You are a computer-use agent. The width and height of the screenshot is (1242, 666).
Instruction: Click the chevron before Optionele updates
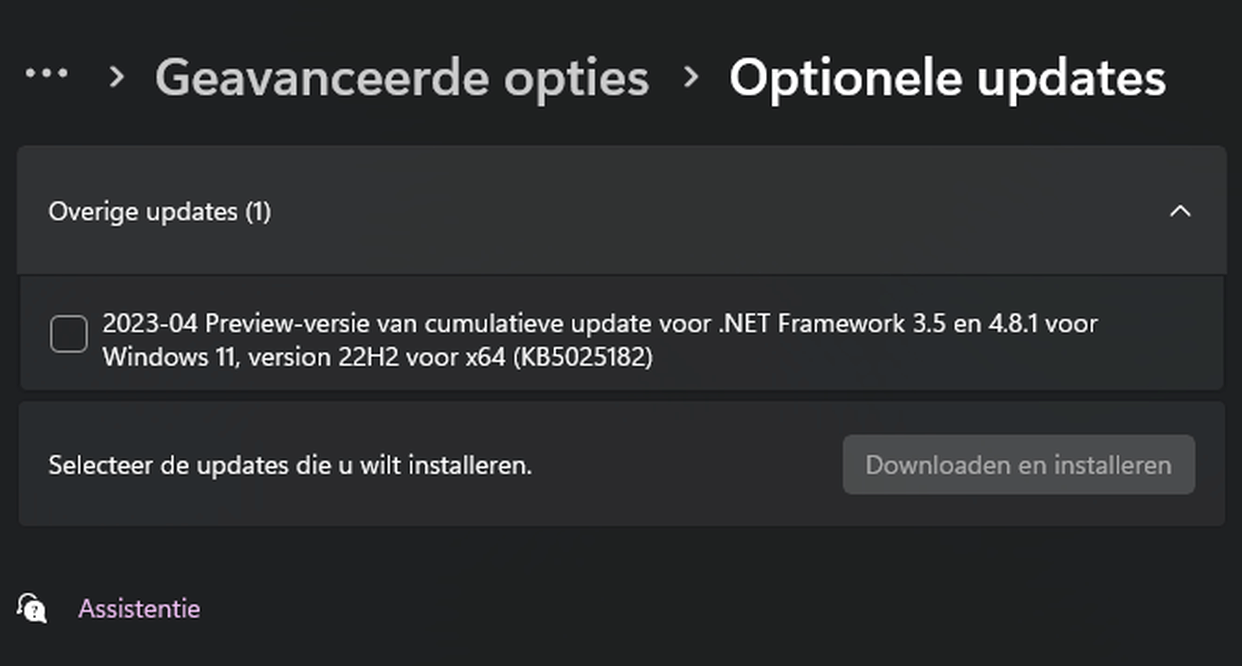click(690, 77)
